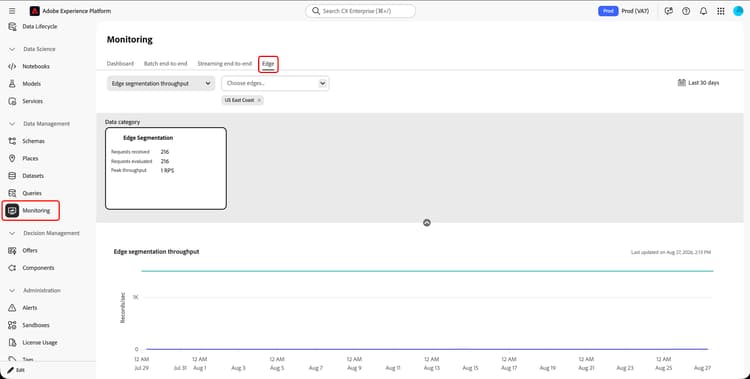Click the Services sidebar icon

[x=12, y=101]
